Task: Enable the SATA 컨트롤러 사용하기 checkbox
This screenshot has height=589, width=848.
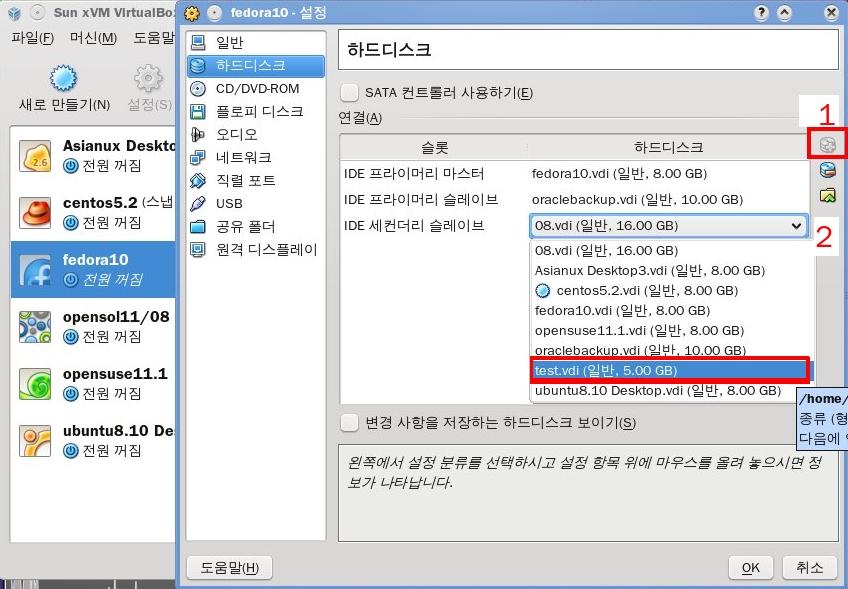Action: tap(349, 92)
